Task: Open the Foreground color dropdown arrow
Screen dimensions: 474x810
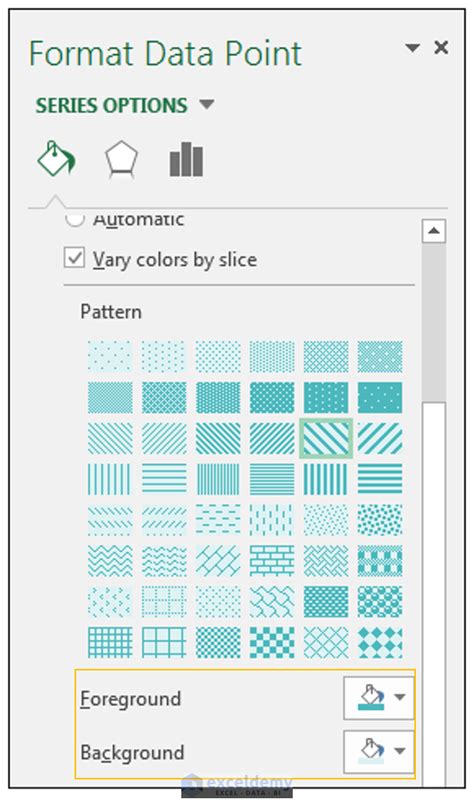Action: click(400, 697)
